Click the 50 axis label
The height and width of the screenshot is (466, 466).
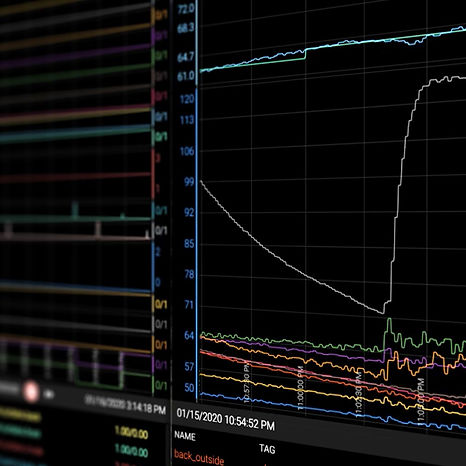[x=189, y=388]
